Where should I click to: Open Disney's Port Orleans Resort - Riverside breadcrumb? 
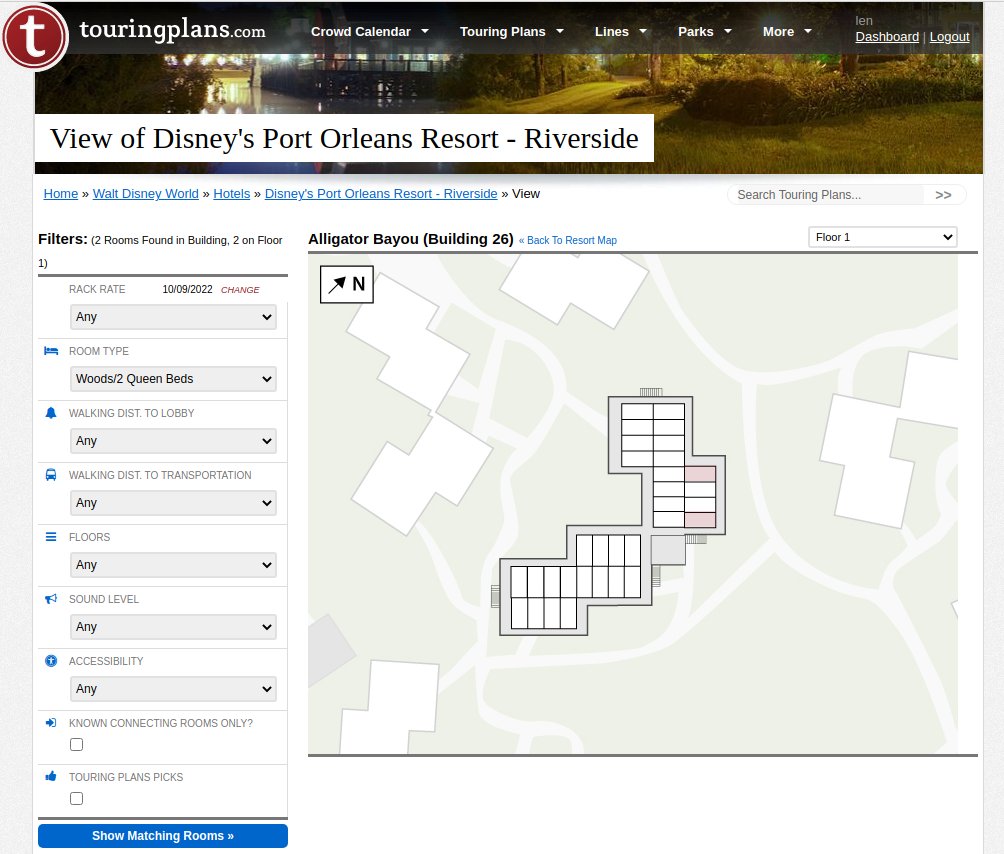click(x=381, y=193)
